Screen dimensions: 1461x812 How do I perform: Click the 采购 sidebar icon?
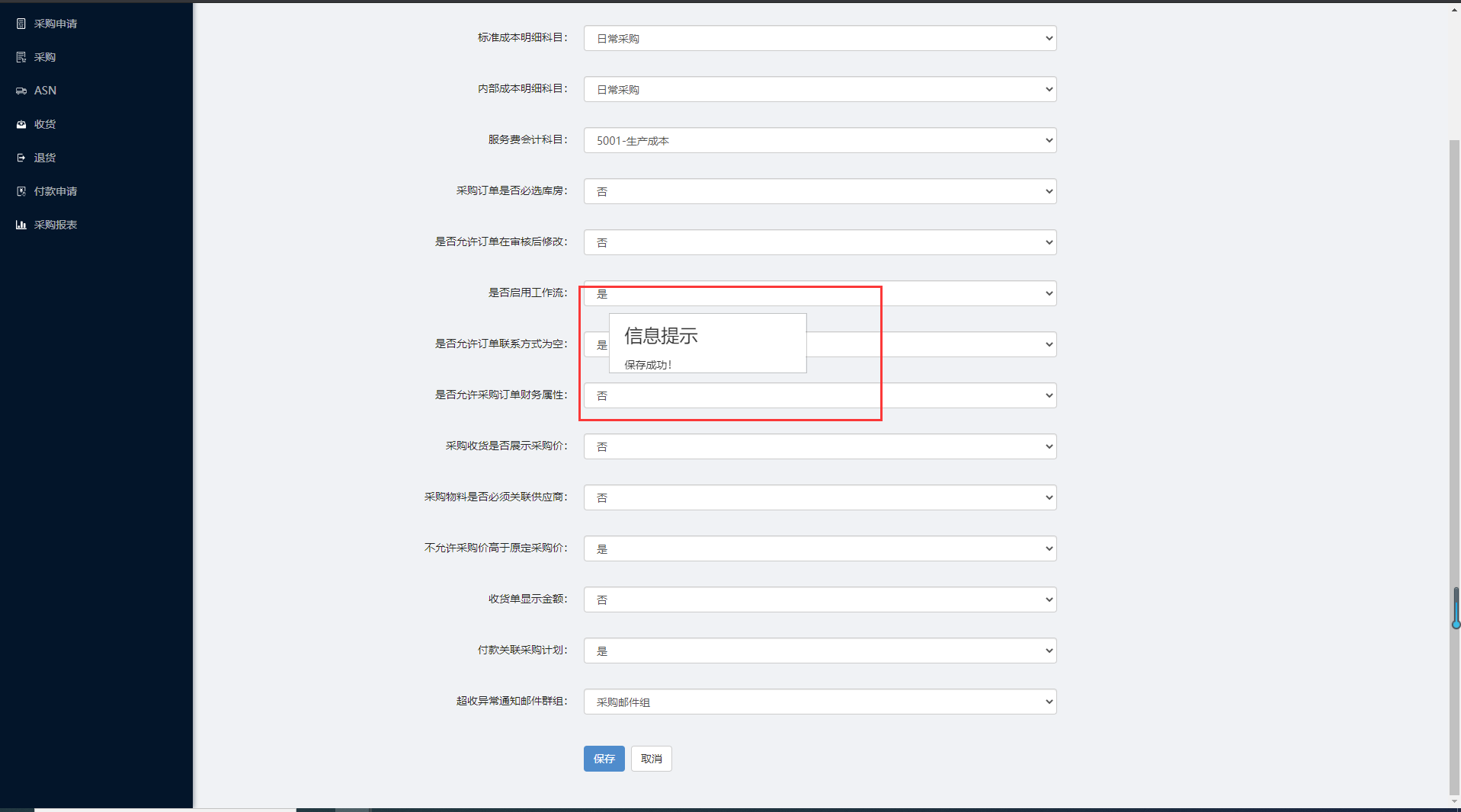click(21, 57)
